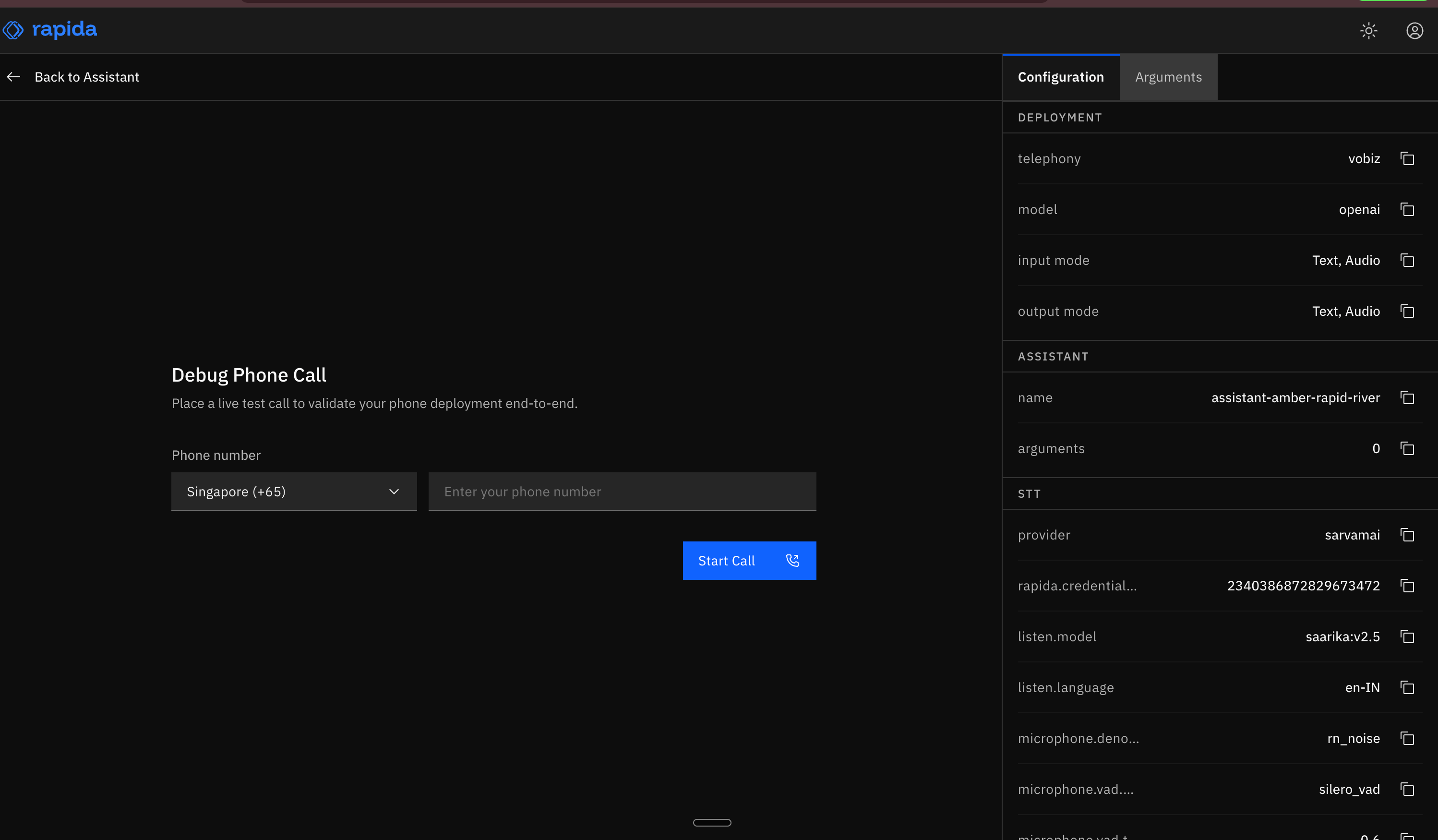Copy the input mode value
This screenshot has height=840, width=1438.
click(x=1407, y=260)
